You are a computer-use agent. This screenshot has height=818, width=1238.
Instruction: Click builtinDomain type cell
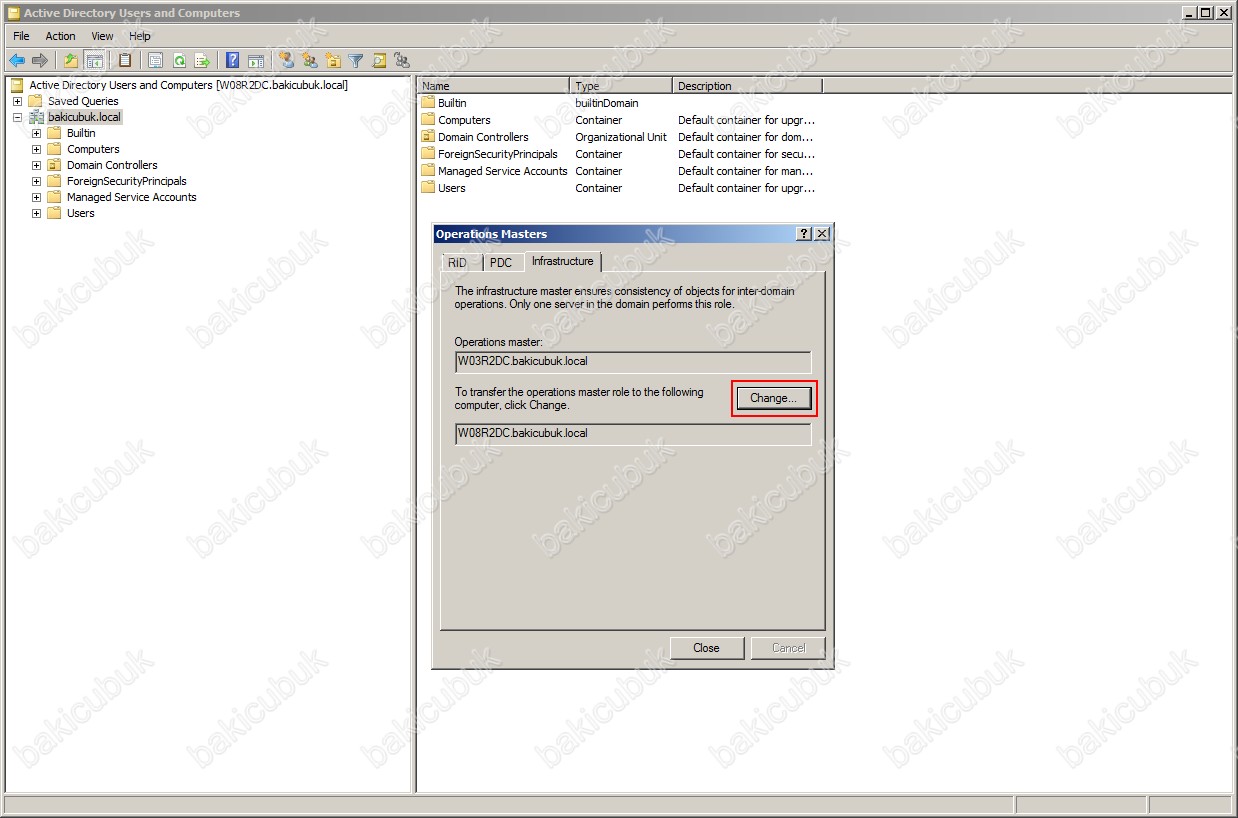[x=606, y=103]
